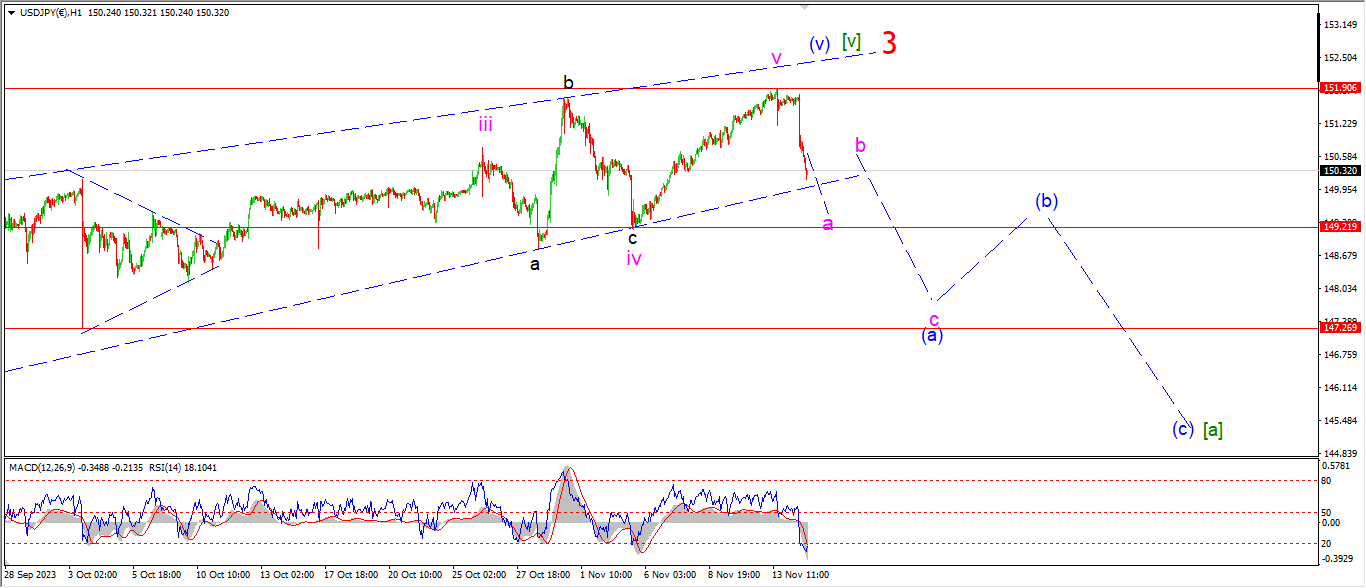Select the blue (c) label at bottom right

point(1182,430)
